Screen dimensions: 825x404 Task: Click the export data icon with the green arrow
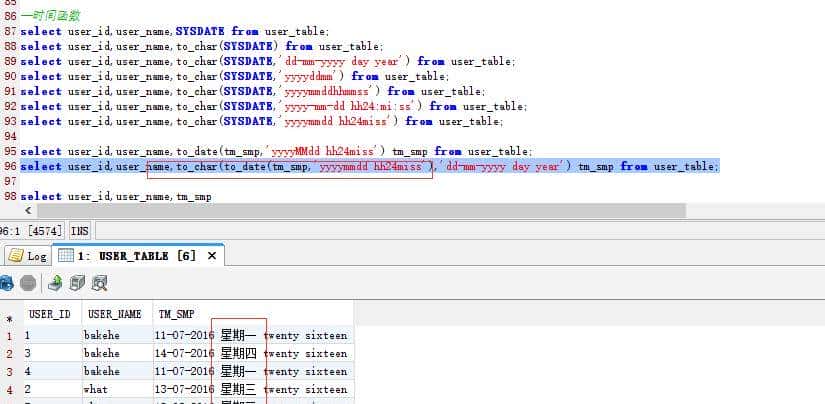click(x=55, y=284)
